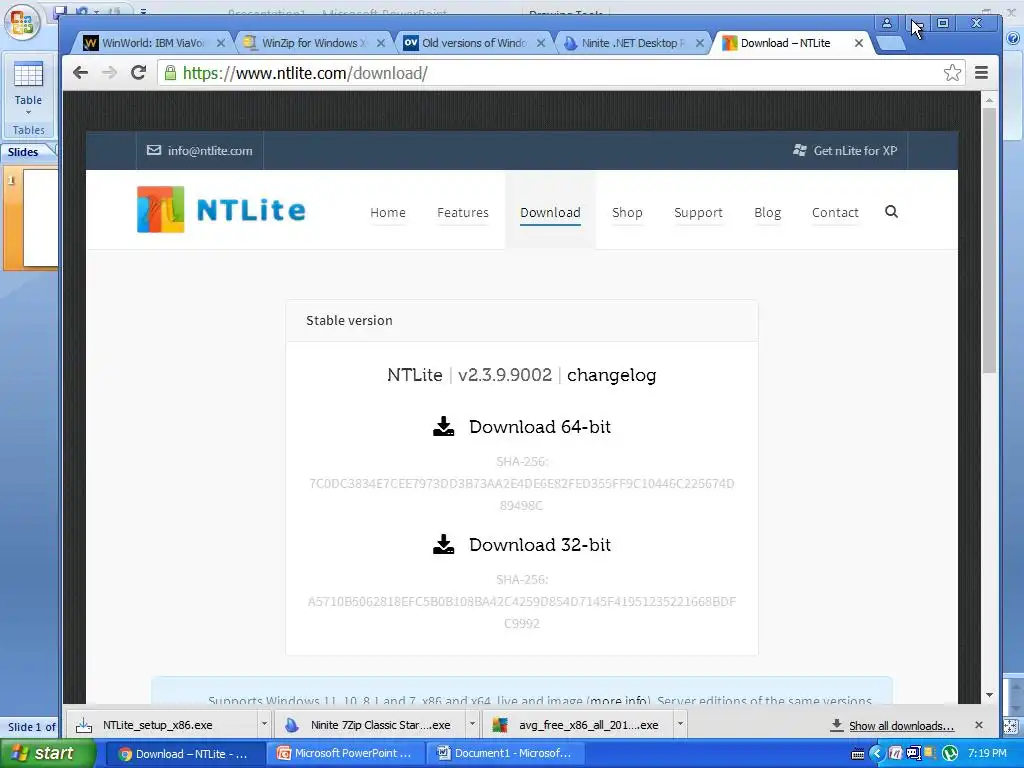This screenshot has height=768, width=1024.
Task: Reload the NTLite download page
Action: click(138, 72)
